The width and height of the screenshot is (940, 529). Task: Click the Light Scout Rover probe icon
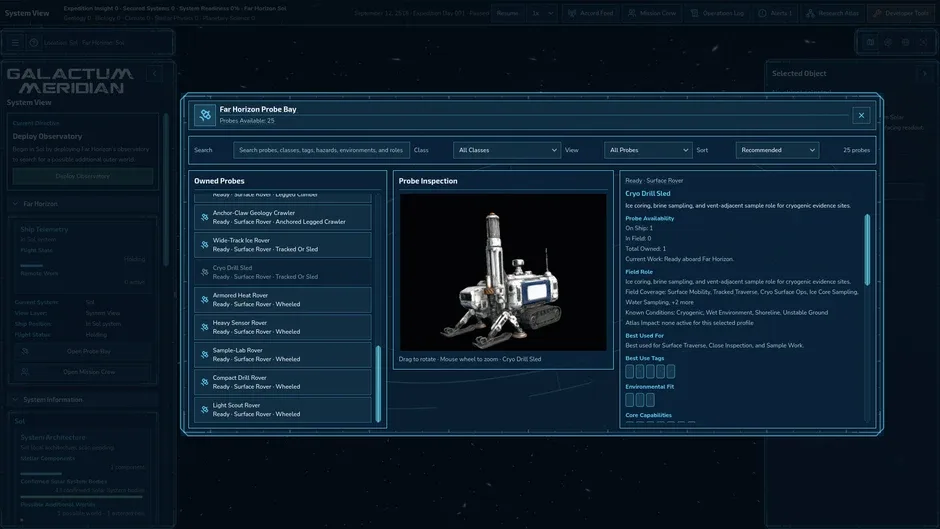coord(204,410)
